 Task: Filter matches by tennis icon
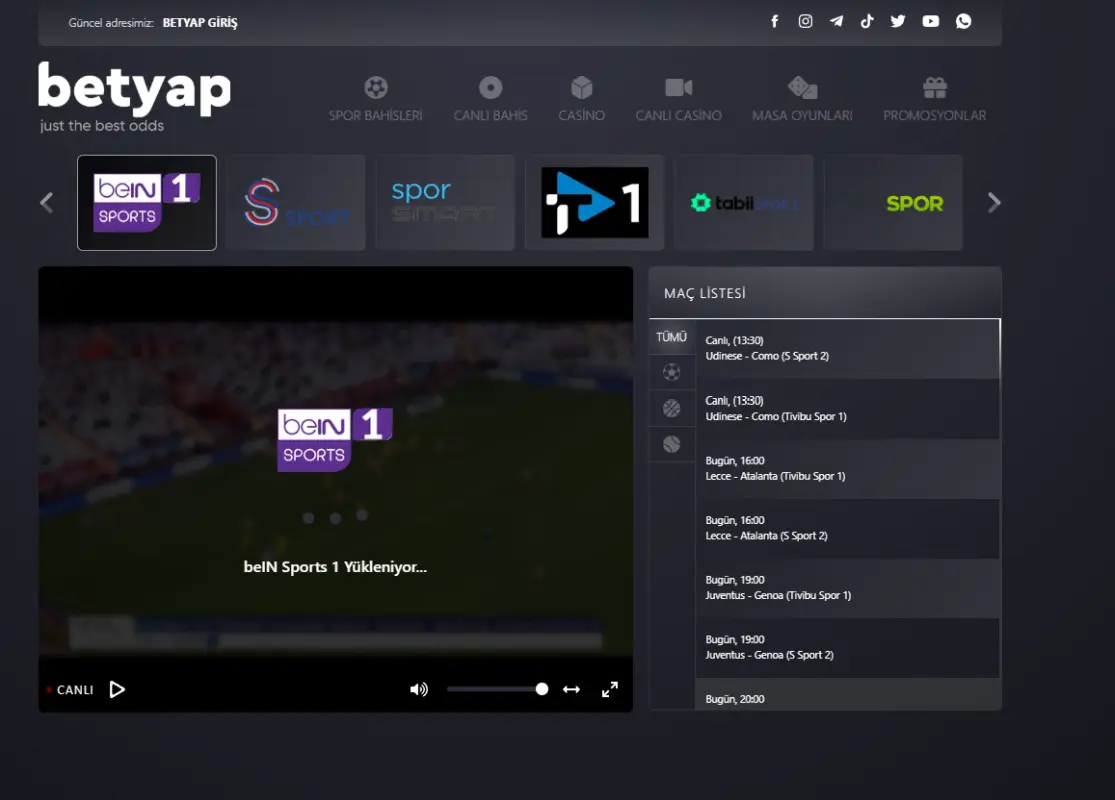click(x=671, y=444)
